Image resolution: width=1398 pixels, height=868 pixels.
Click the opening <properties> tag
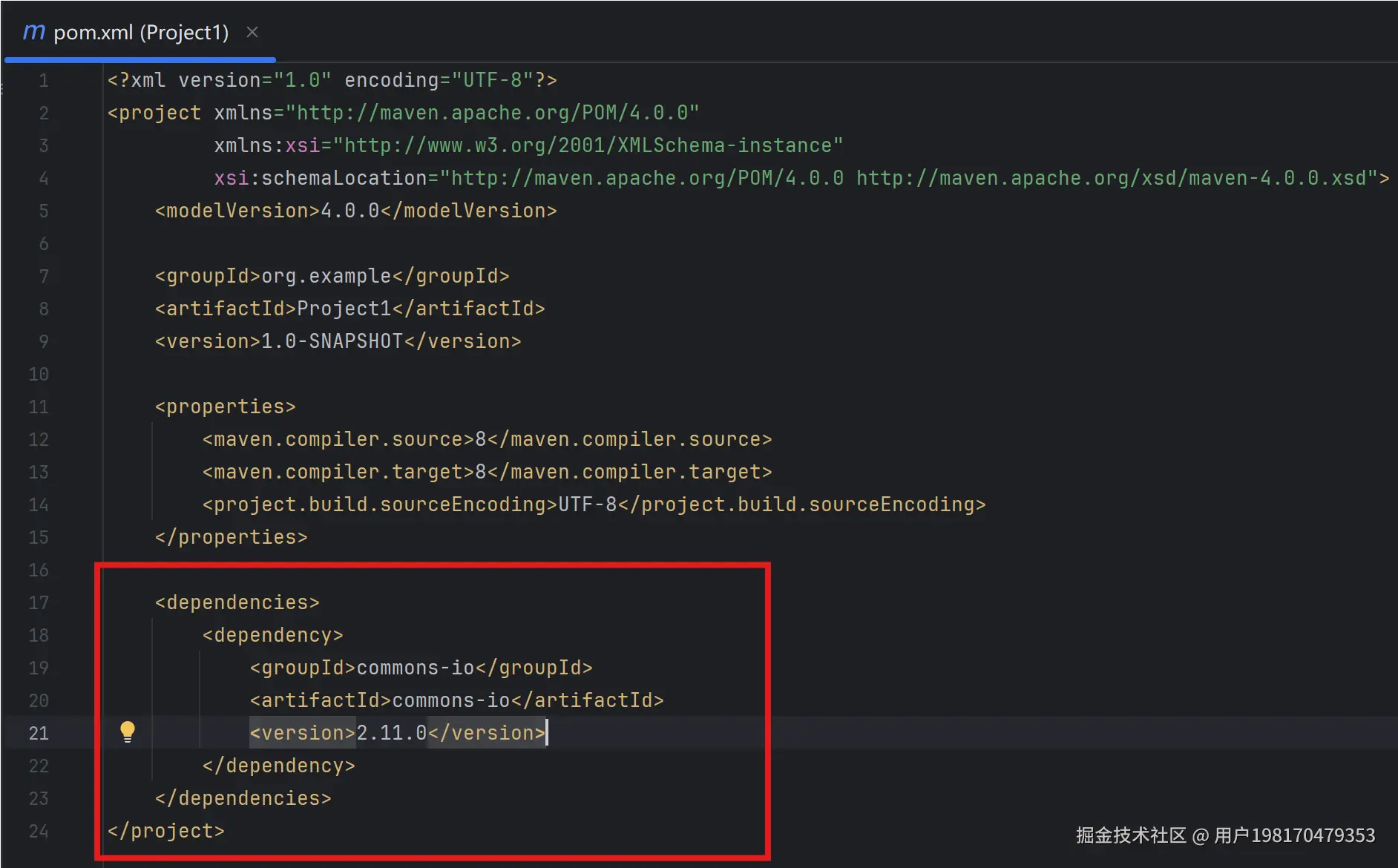click(226, 407)
